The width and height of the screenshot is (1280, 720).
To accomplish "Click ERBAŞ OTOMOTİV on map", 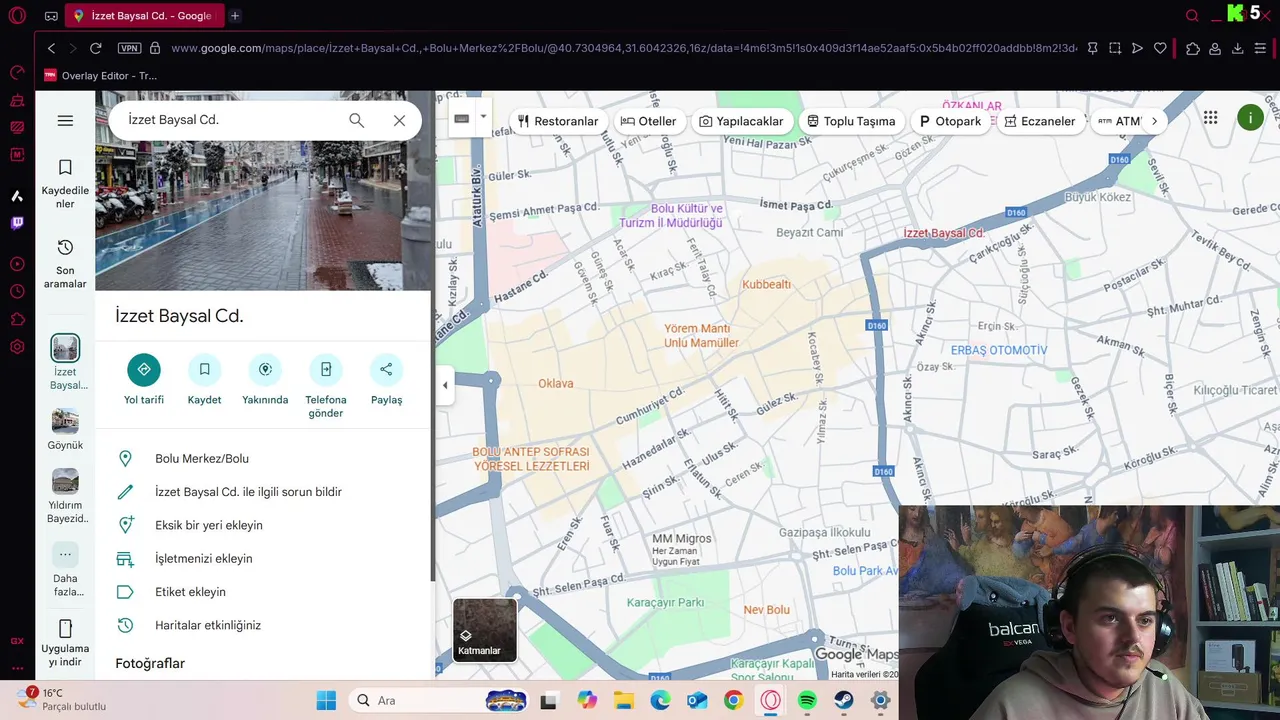I will pyautogui.click(x=998, y=351).
